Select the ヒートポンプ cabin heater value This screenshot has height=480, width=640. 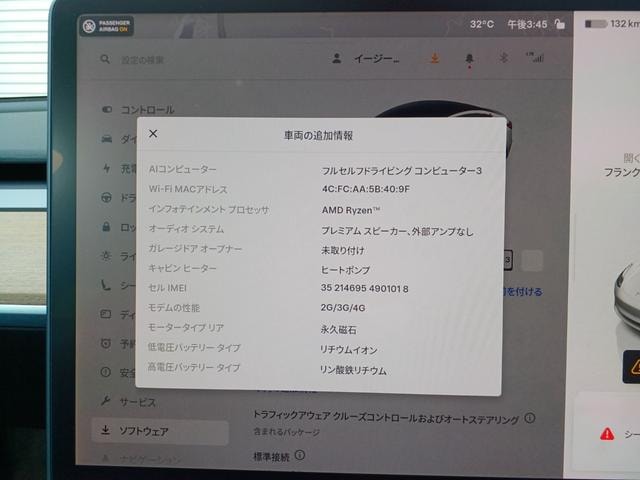pyautogui.click(x=345, y=270)
